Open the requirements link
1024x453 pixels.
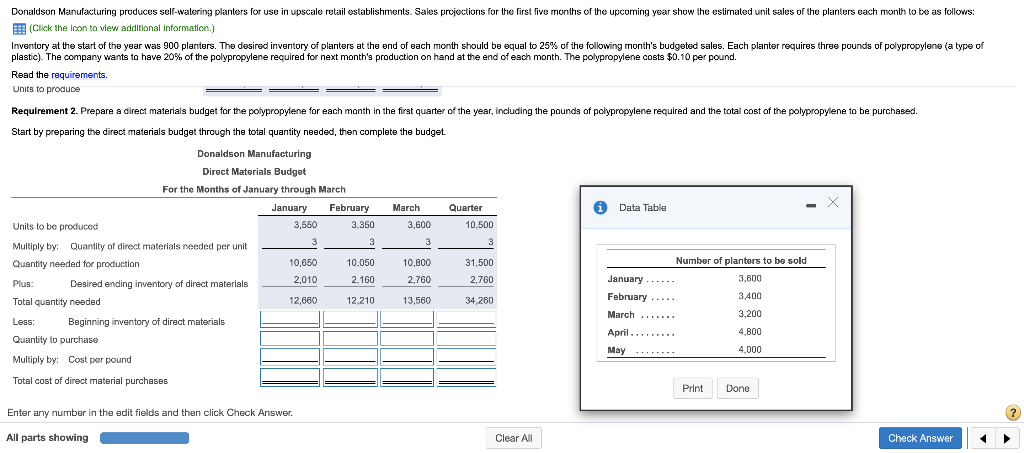[x=78, y=75]
